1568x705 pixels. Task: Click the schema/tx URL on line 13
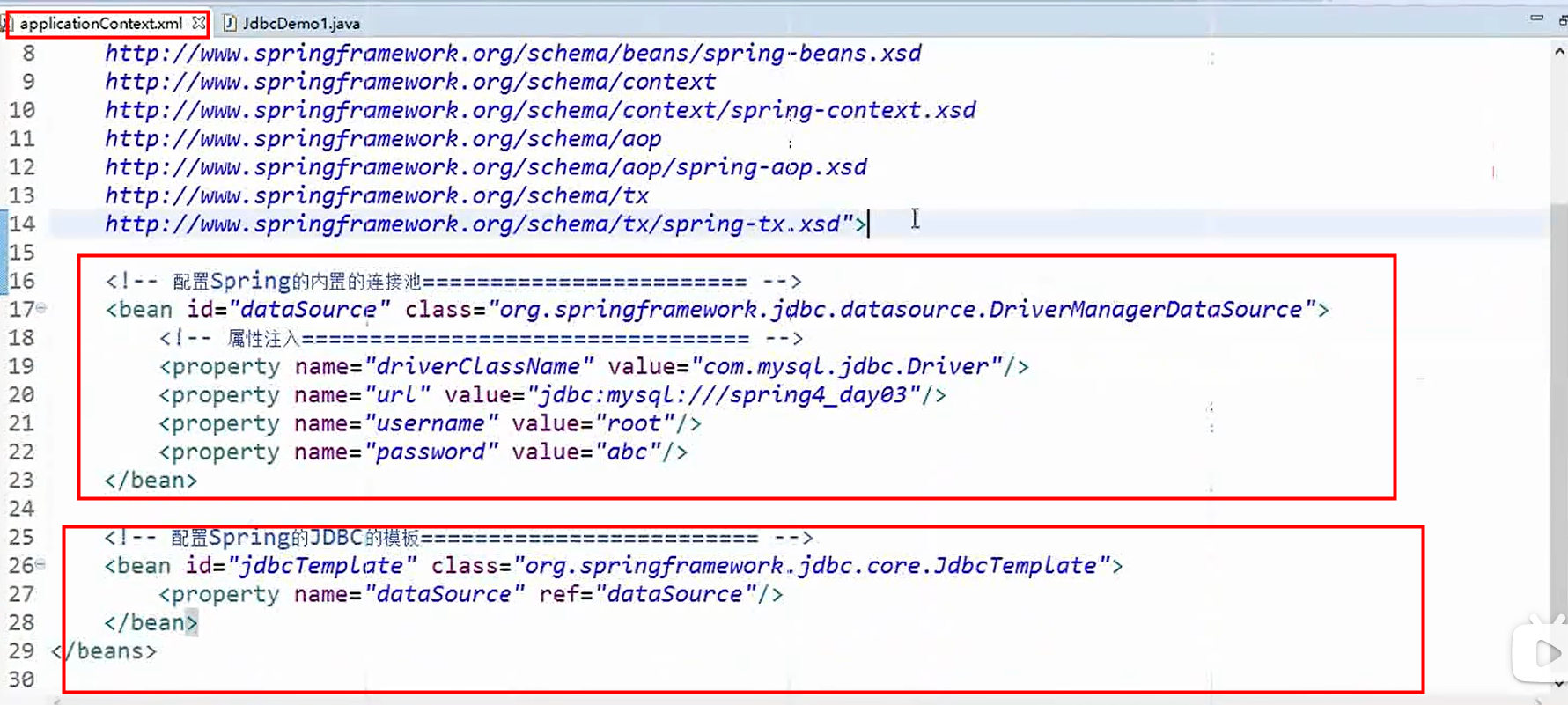pos(377,195)
